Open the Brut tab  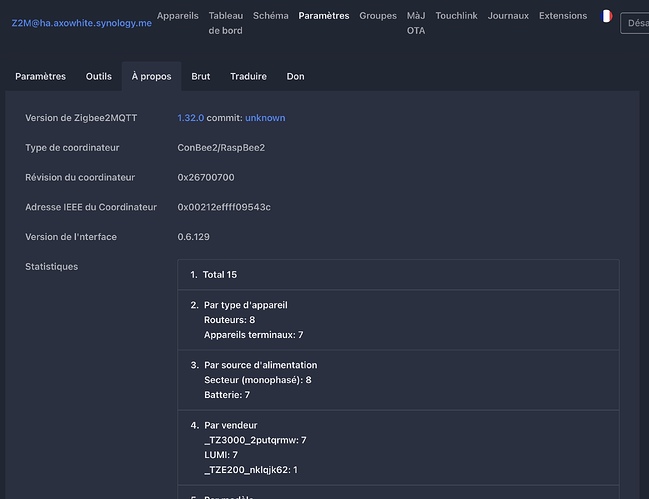point(201,77)
